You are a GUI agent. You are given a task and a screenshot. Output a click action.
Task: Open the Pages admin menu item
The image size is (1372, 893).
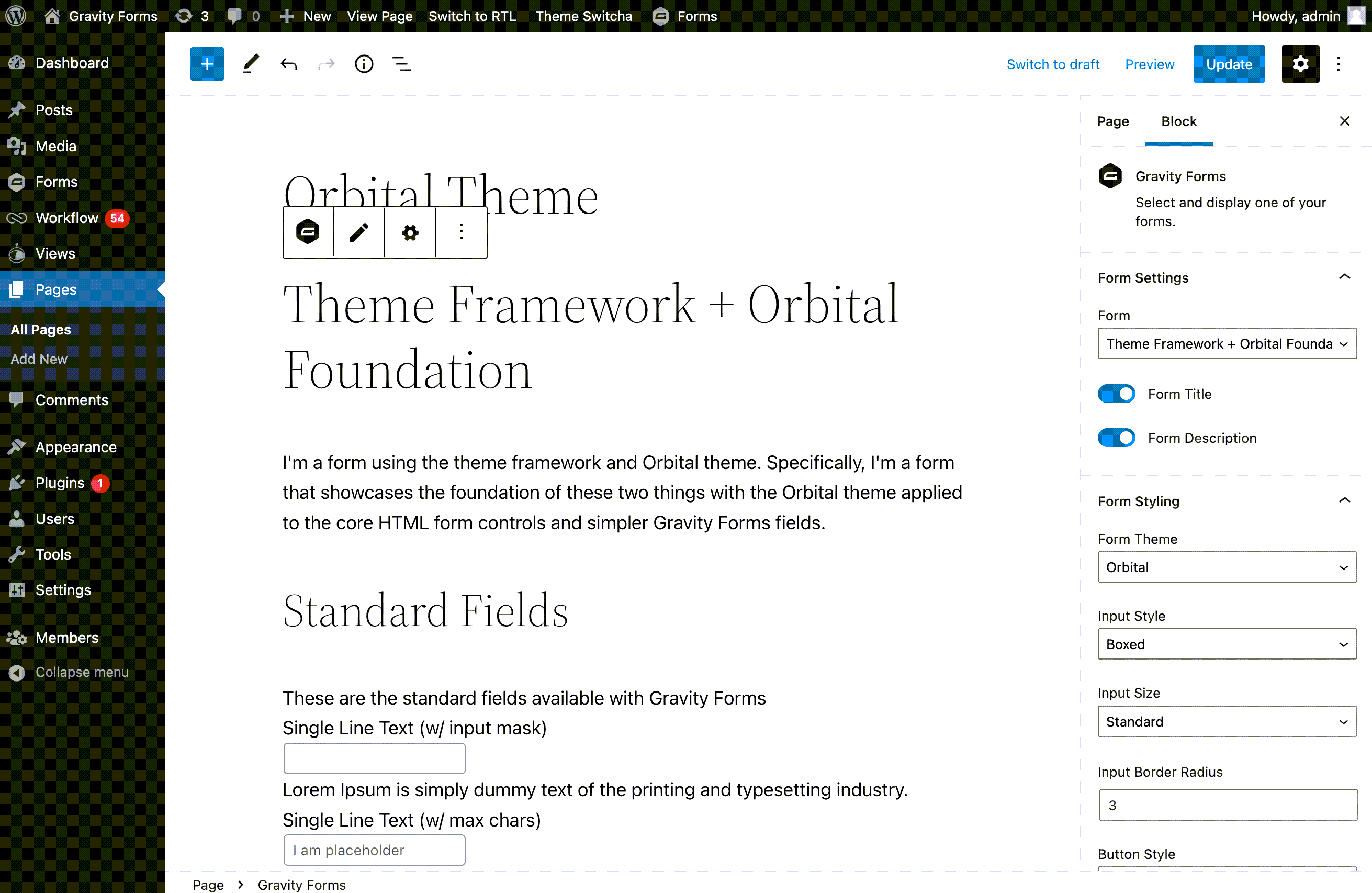pos(83,289)
